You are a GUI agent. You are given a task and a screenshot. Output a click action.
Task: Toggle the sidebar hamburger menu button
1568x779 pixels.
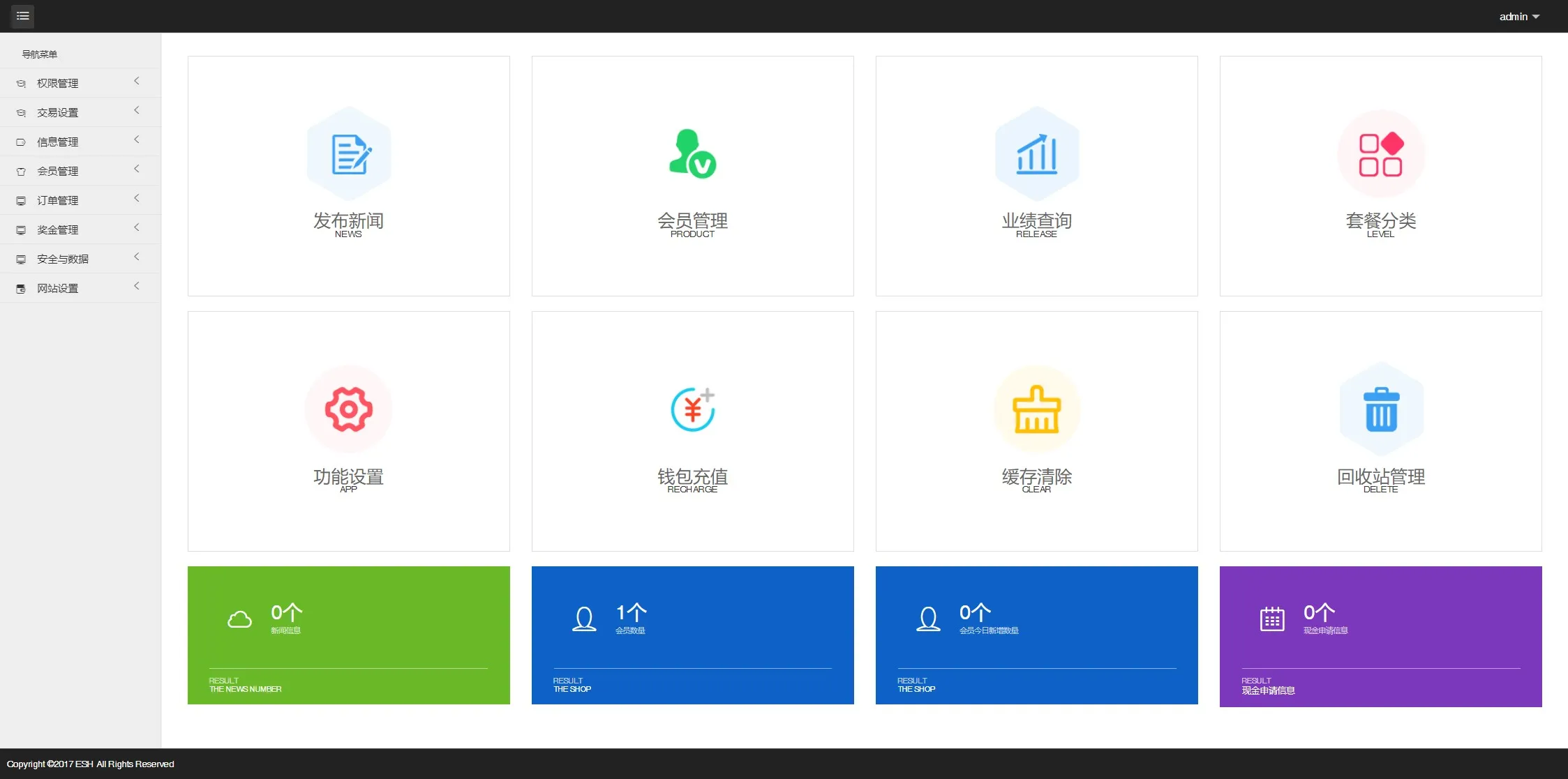[22, 16]
